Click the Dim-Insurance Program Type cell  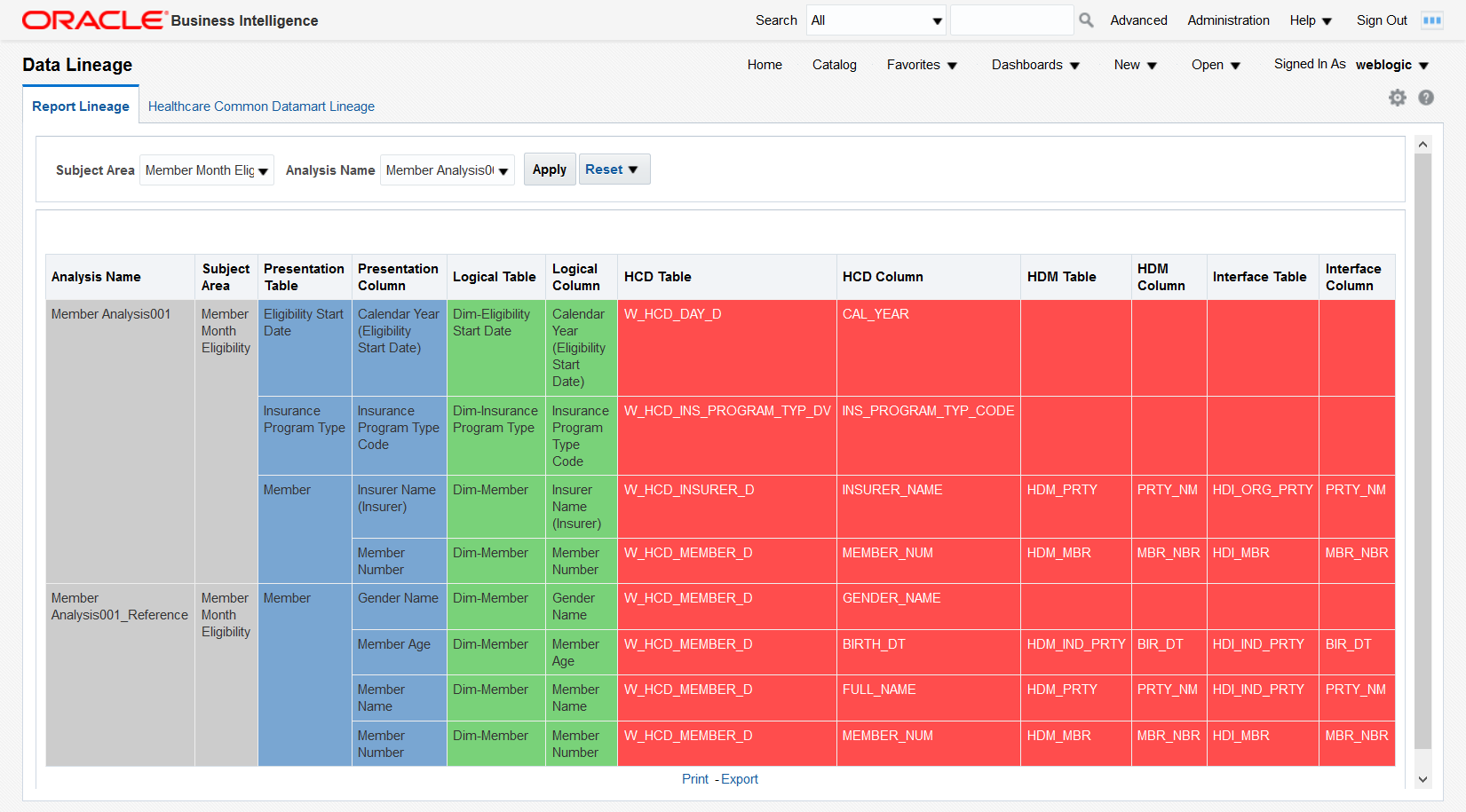[x=495, y=436]
